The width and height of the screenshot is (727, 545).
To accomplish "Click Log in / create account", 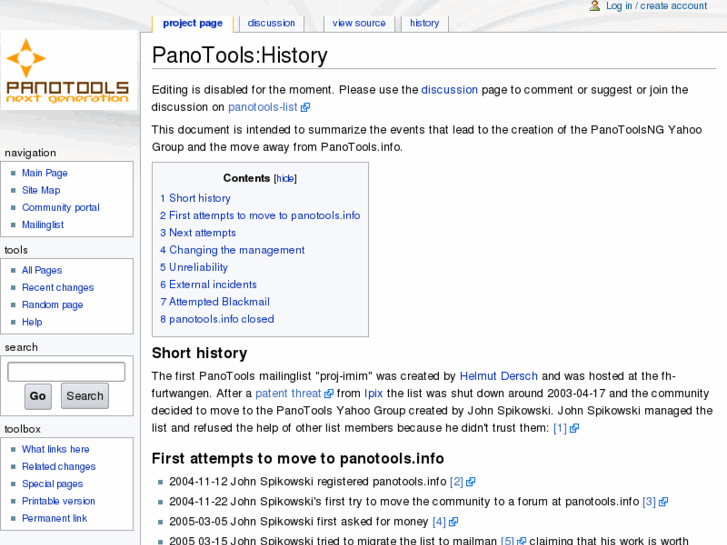I will (657, 6).
